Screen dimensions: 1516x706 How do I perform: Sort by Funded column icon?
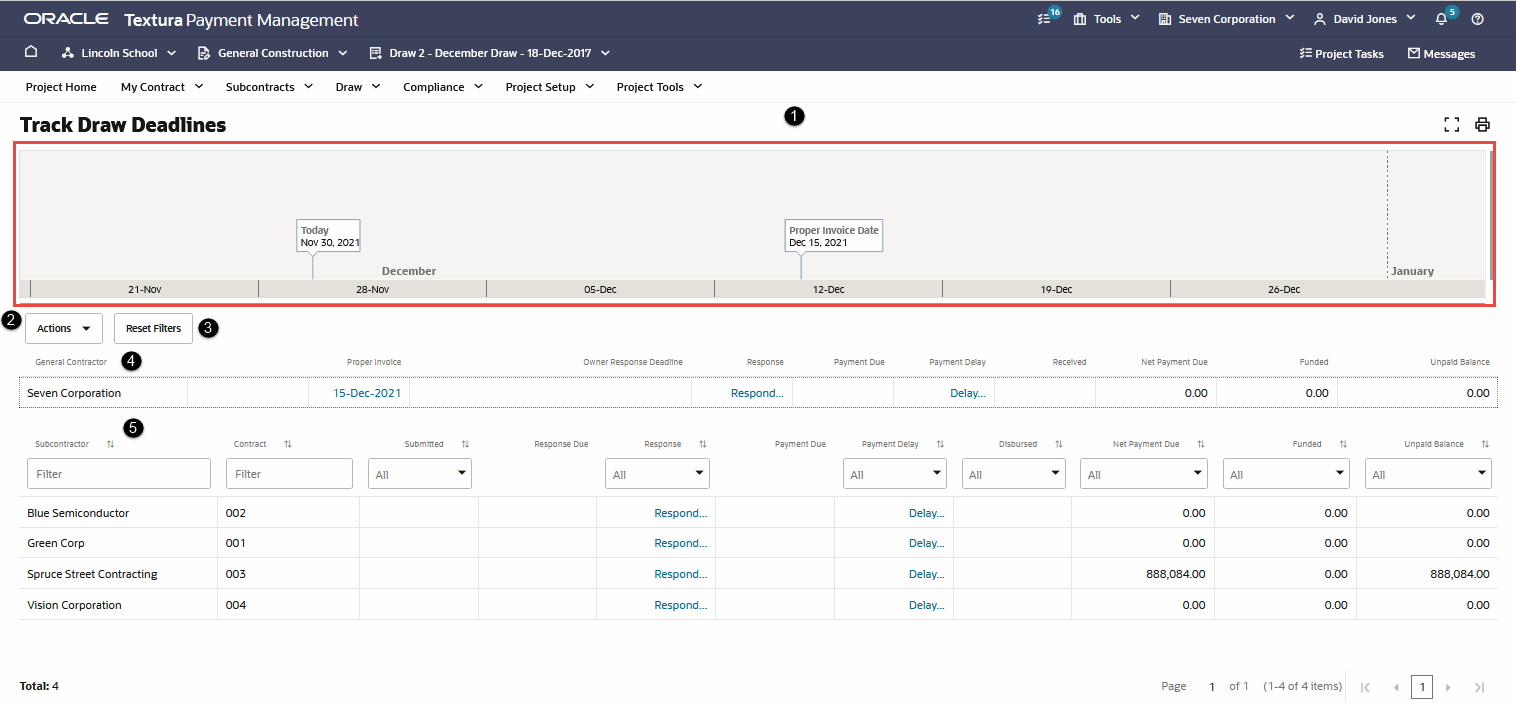(1343, 444)
